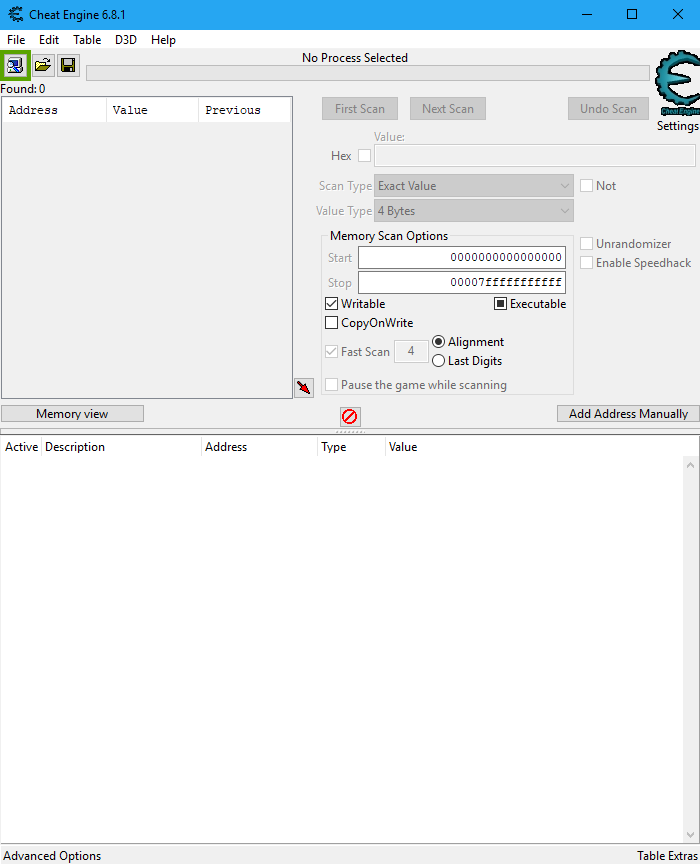700x864 pixels.
Task: Click the Start address field
Action: click(x=462, y=257)
